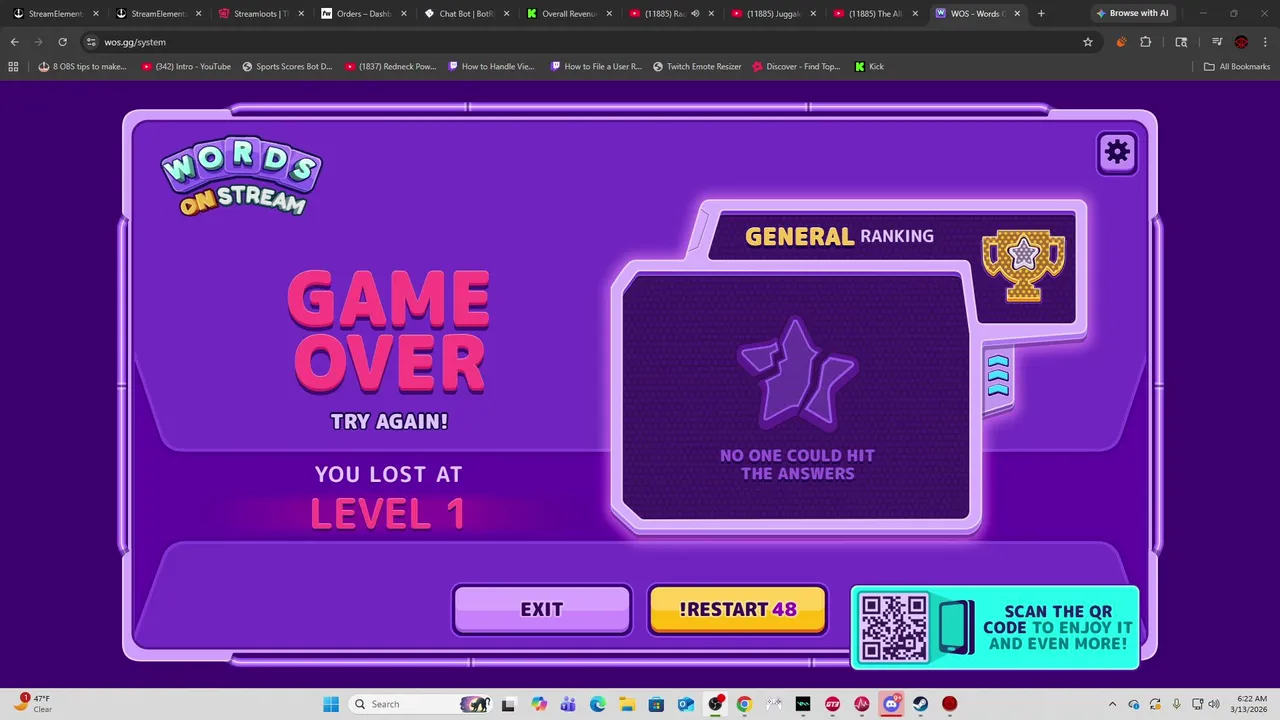Switch to the Orders – Dashboard tab
This screenshot has height=720, width=1280.
click(x=363, y=14)
